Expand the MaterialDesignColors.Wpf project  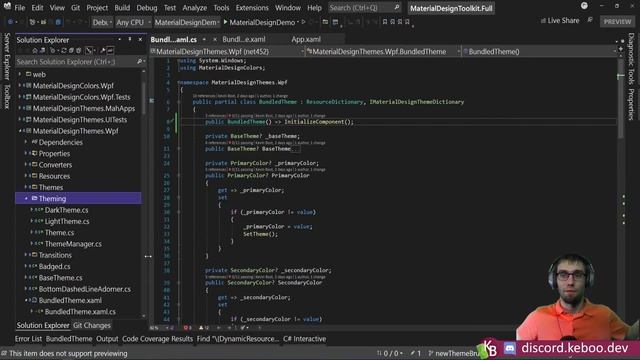(x=20, y=86)
